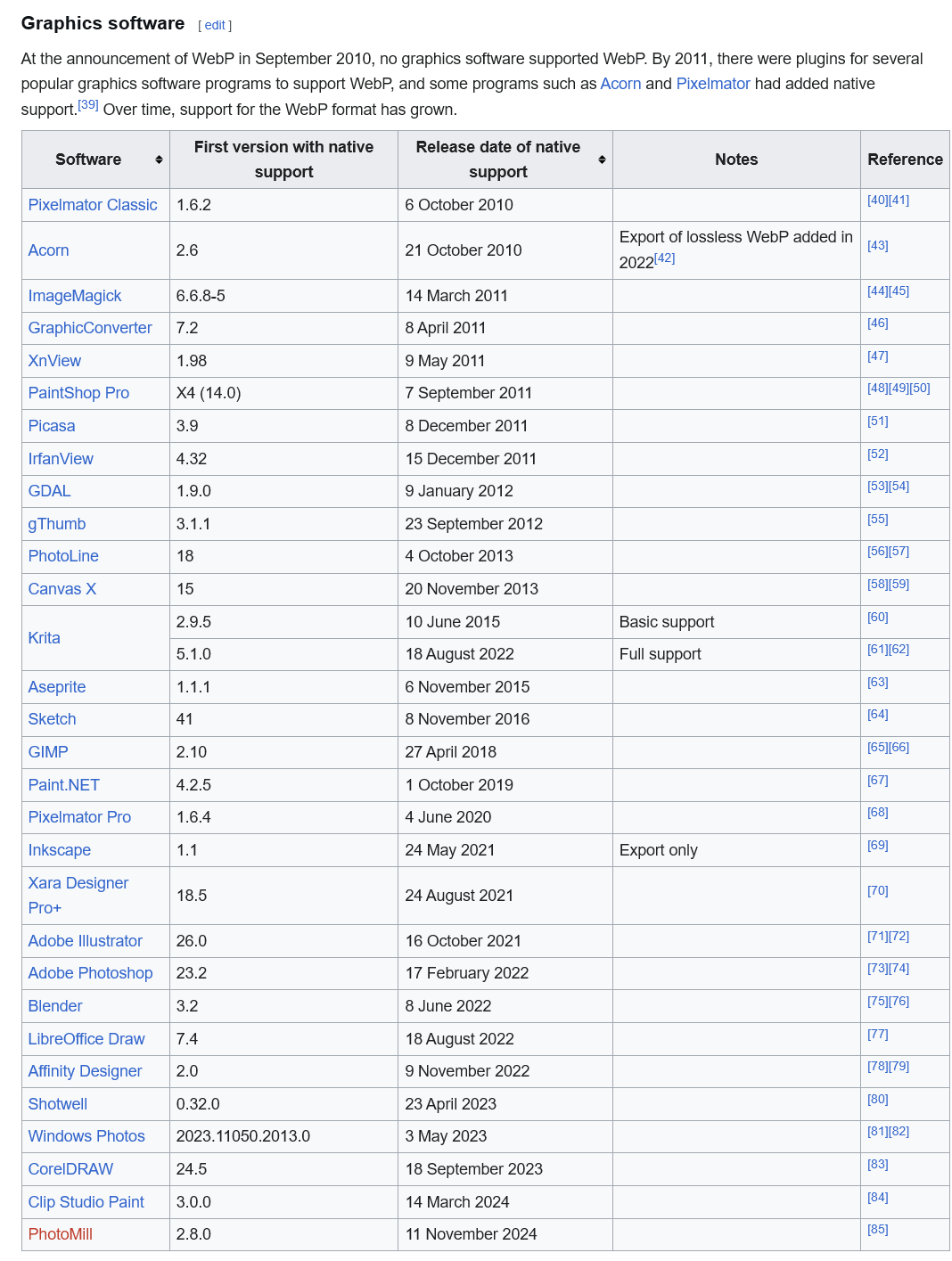The width and height of the screenshot is (952, 1261).
Task: Sort by Release date of native support arrows
Action: [602, 160]
